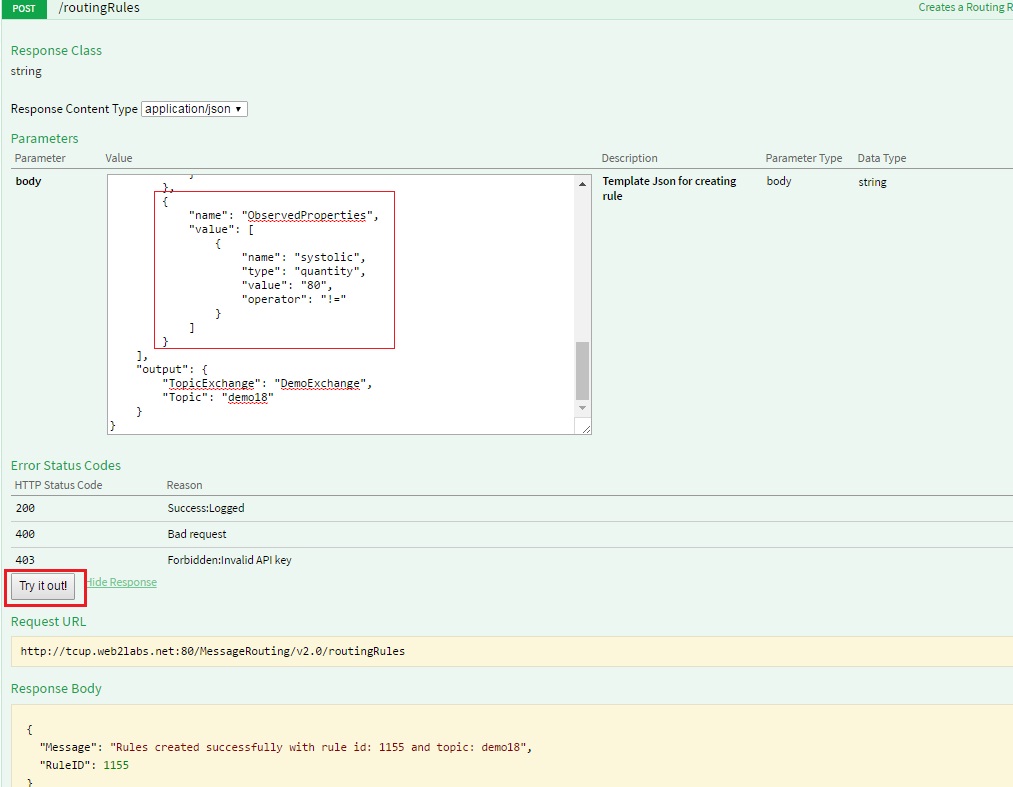This screenshot has width=1013, height=787.
Task: Click the 200 status code row
Action: pos(512,509)
